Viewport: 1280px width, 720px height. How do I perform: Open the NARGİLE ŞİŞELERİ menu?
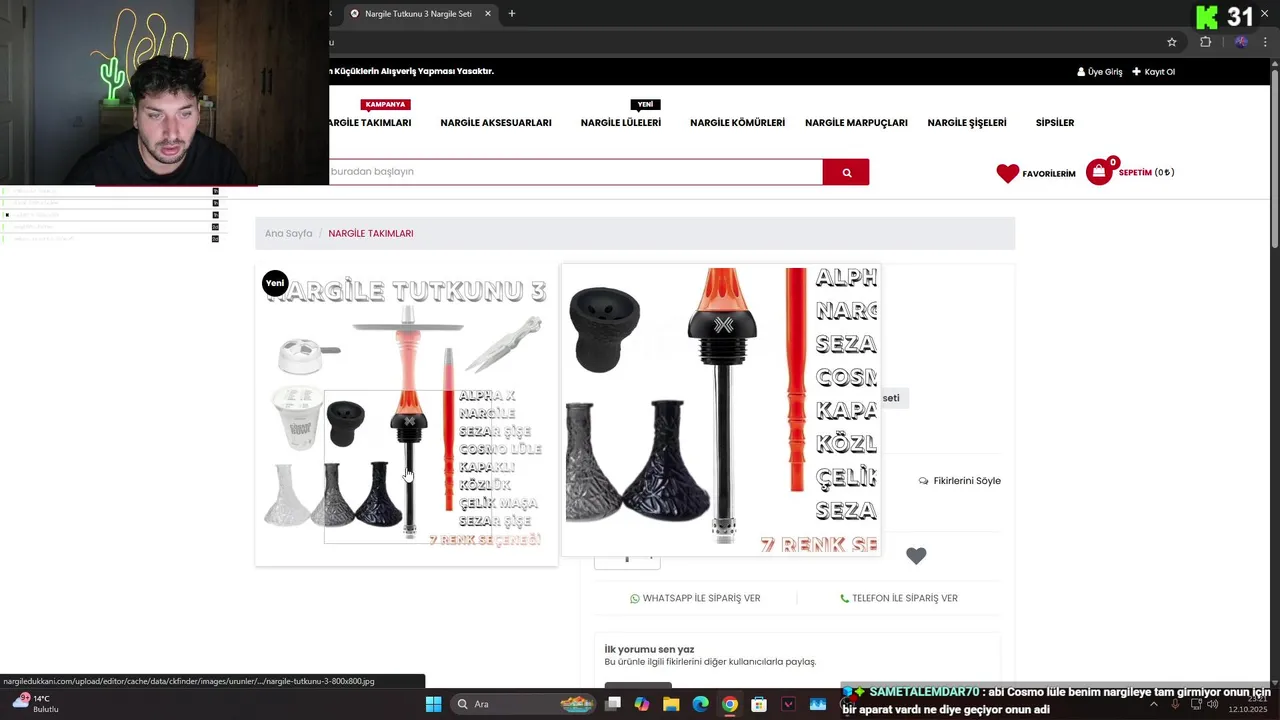[967, 123]
